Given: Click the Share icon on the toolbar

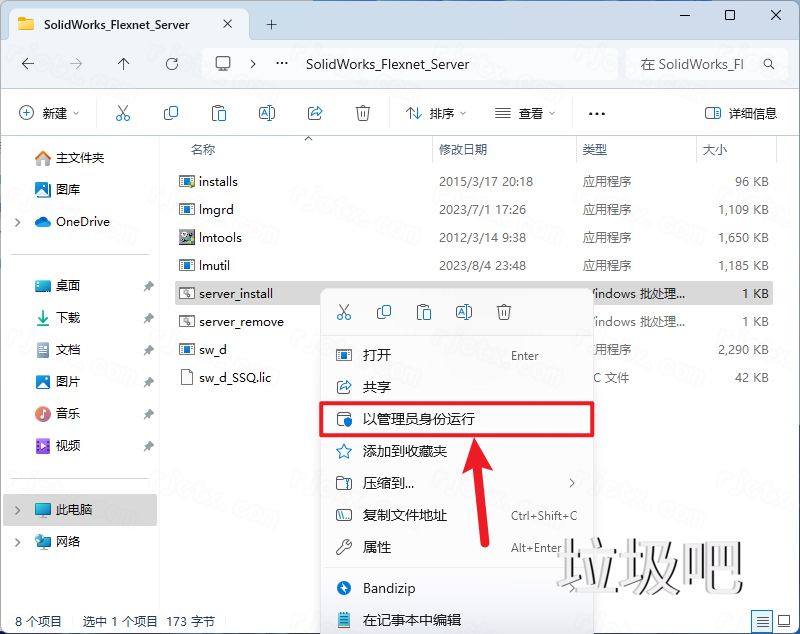Looking at the screenshot, I should coord(314,113).
